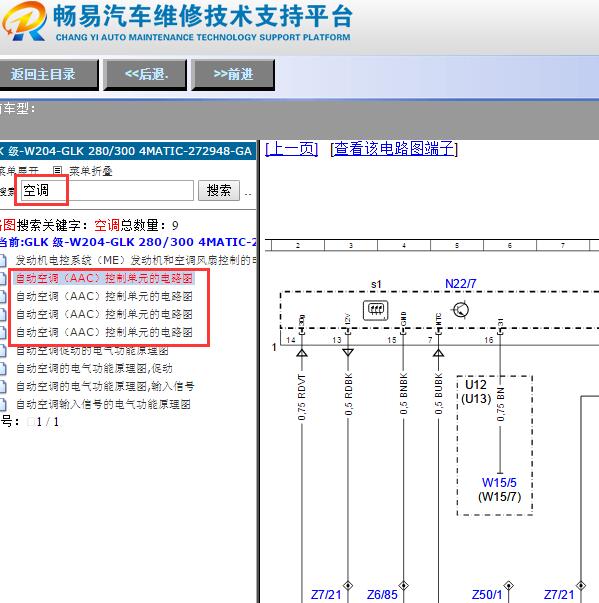Viewport: 599px width, 603px height.
Task: Click column header 4 of diagram ruler
Action: tap(404, 245)
